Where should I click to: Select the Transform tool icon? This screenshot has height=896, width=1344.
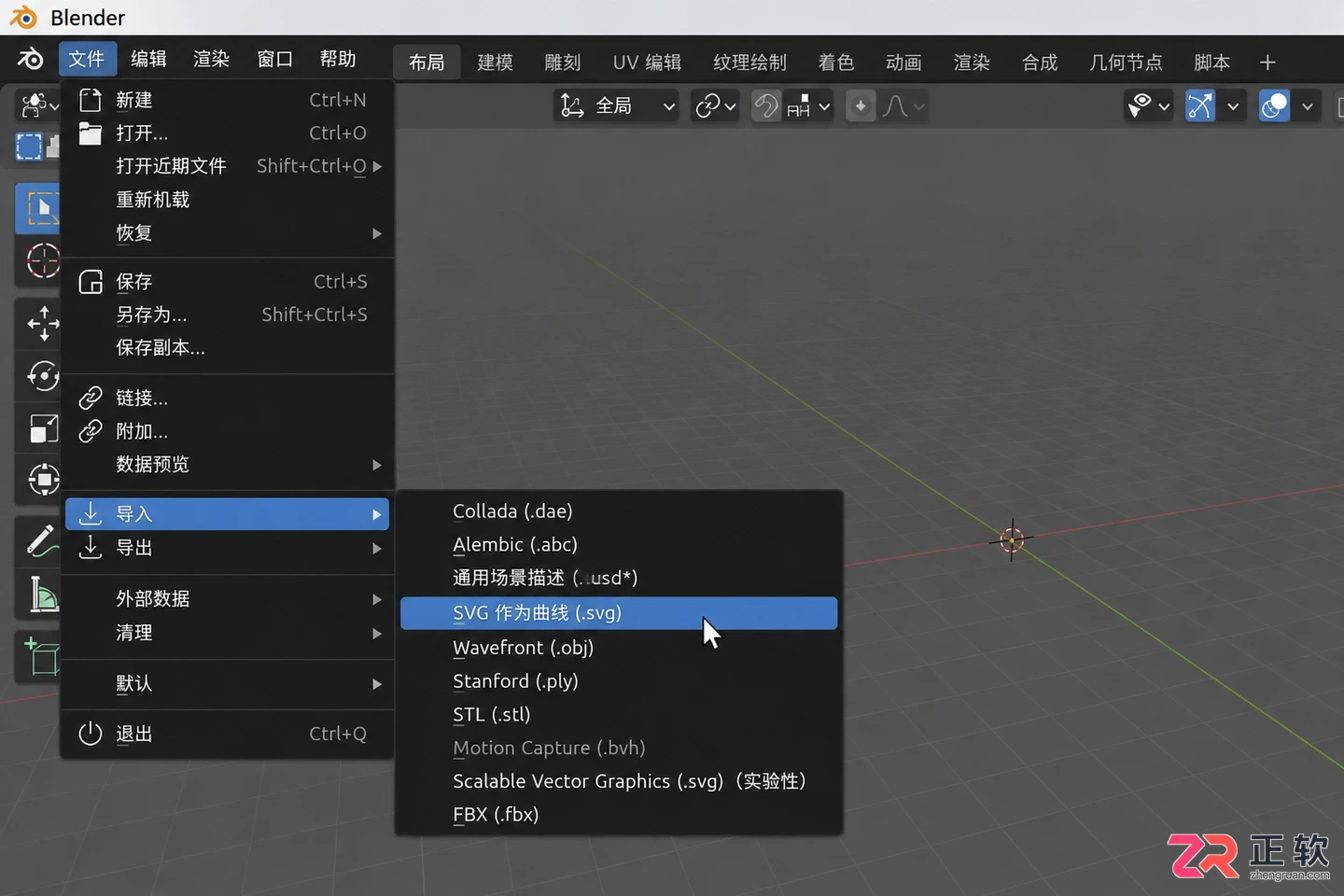[43, 480]
